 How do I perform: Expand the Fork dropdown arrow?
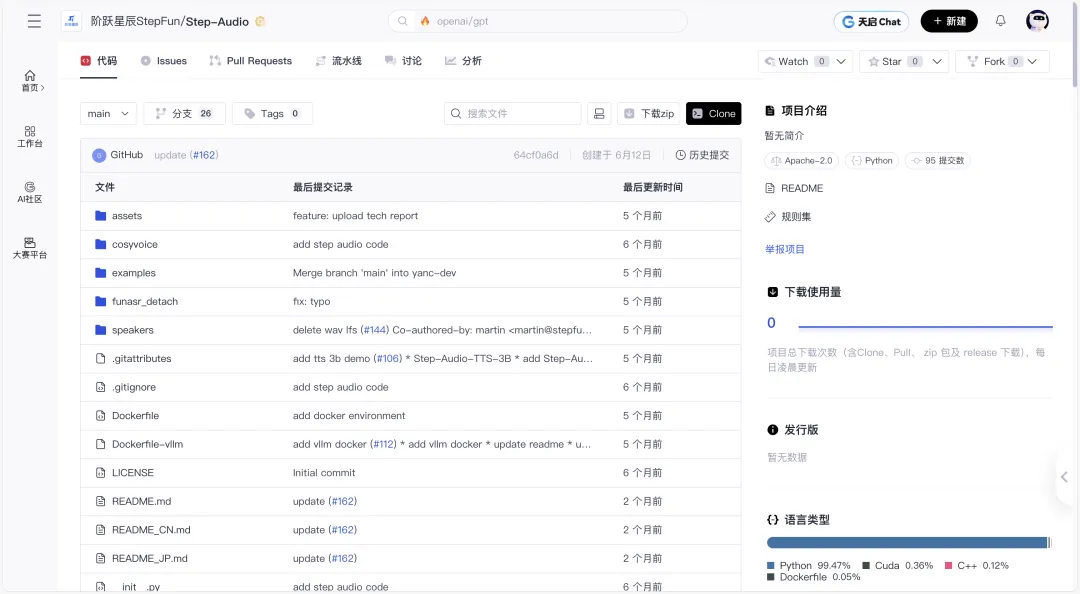tap(1032, 61)
